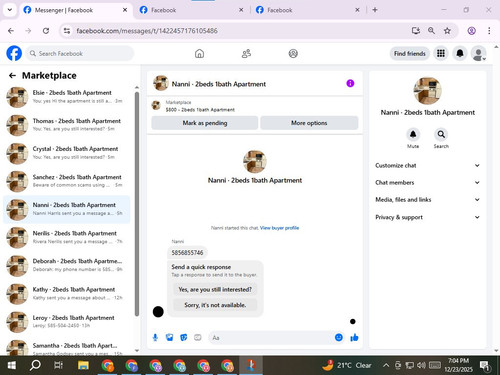Open Nerilis conversation
The width and height of the screenshot is (500, 375).
click(67, 237)
